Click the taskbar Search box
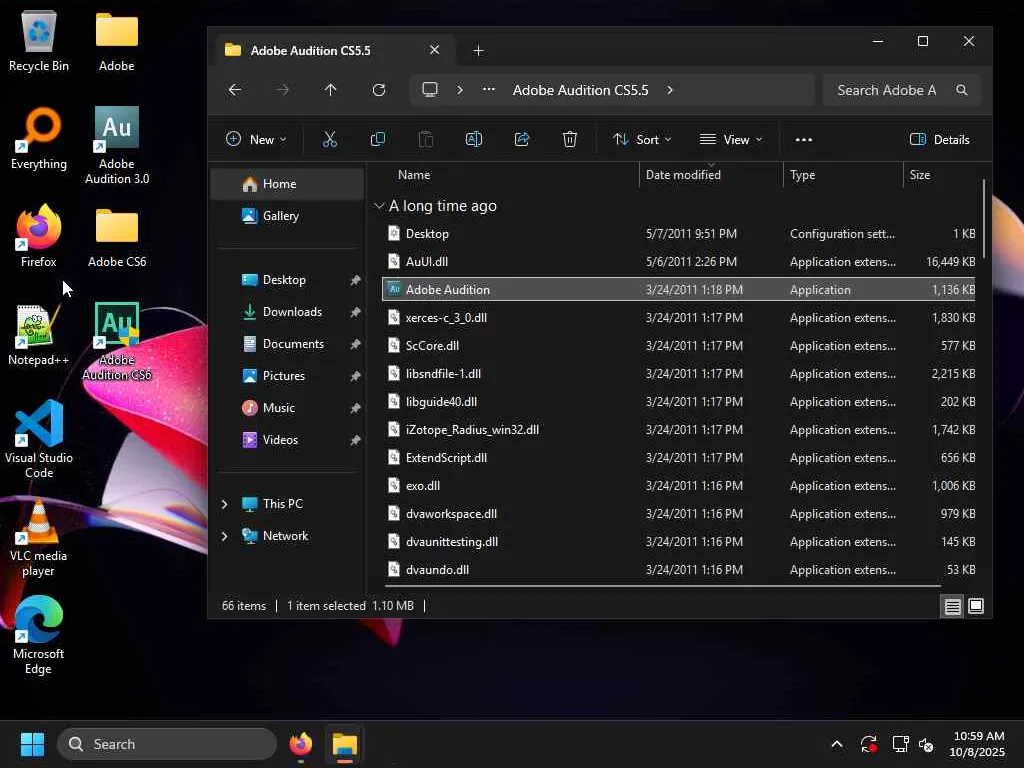 click(167, 744)
